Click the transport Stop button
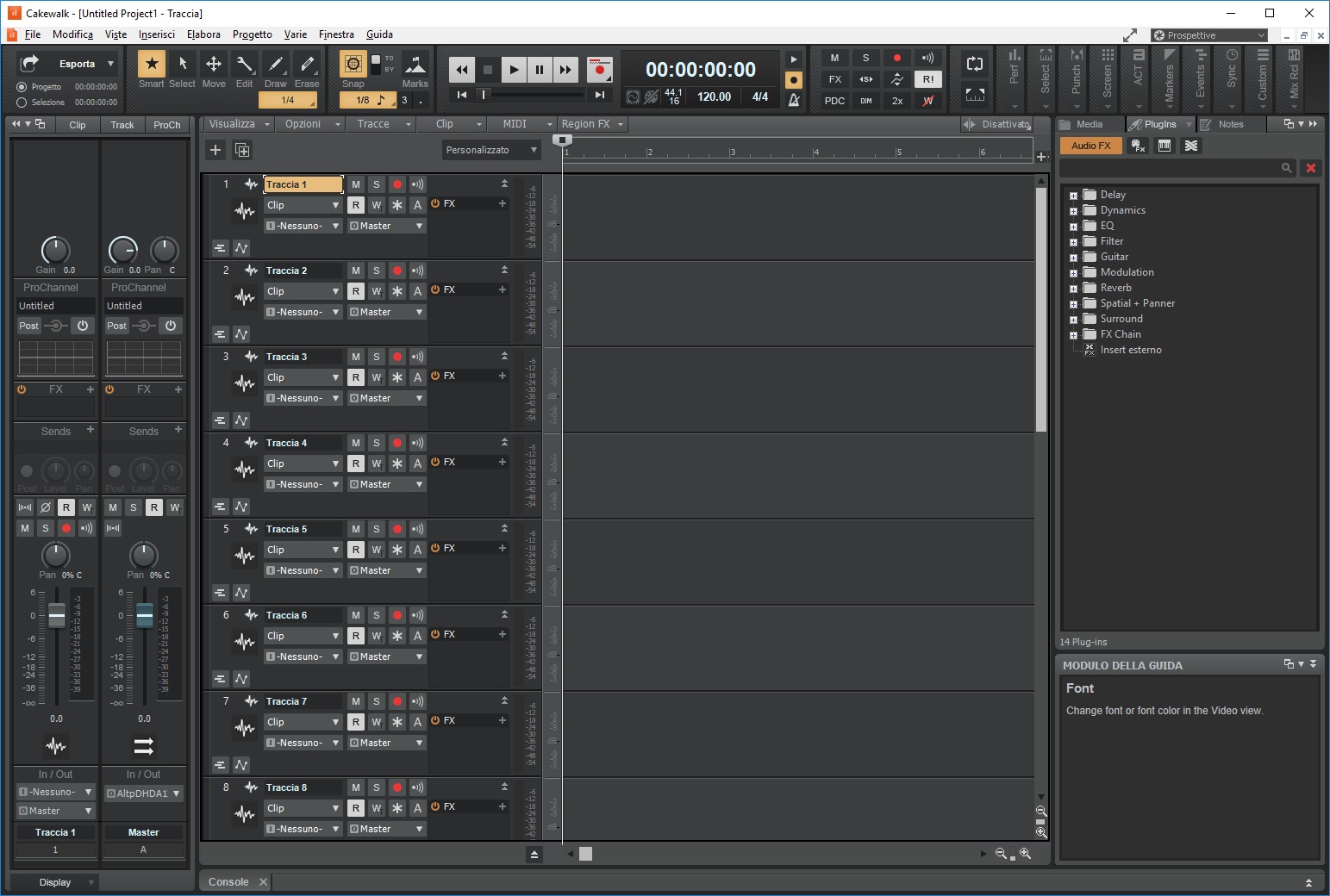Screen dimensions: 1330x896 488,70
